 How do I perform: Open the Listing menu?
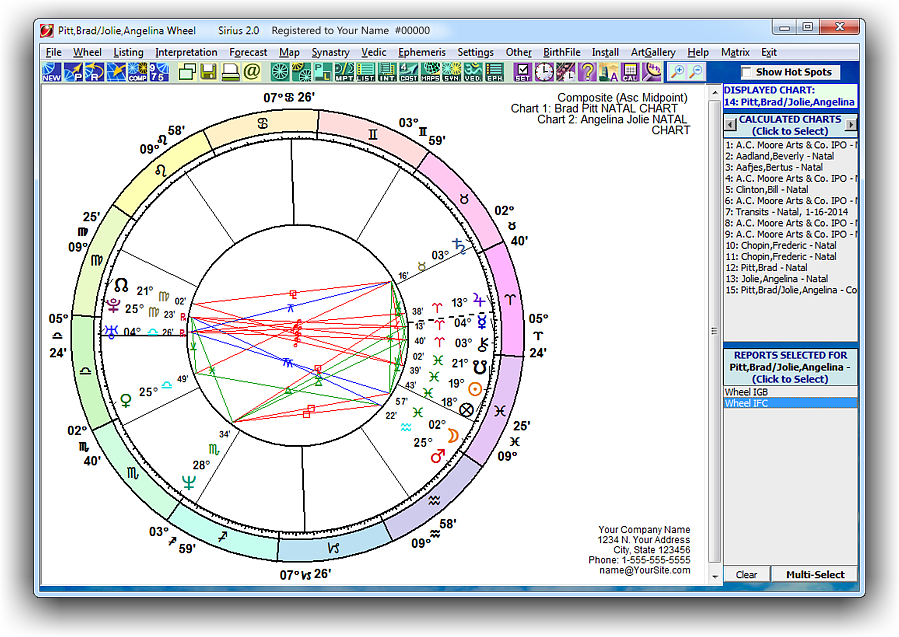point(128,52)
